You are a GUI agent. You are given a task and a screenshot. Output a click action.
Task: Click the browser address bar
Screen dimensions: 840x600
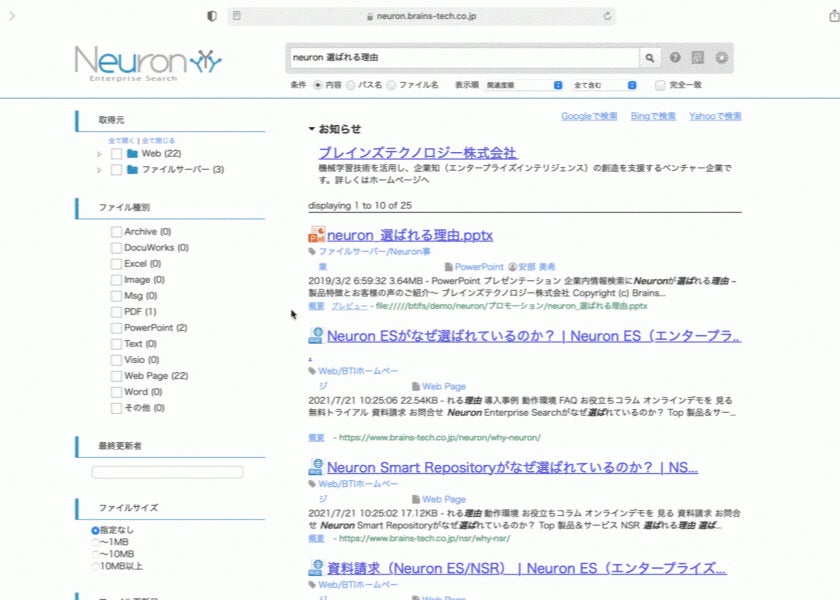(422, 16)
